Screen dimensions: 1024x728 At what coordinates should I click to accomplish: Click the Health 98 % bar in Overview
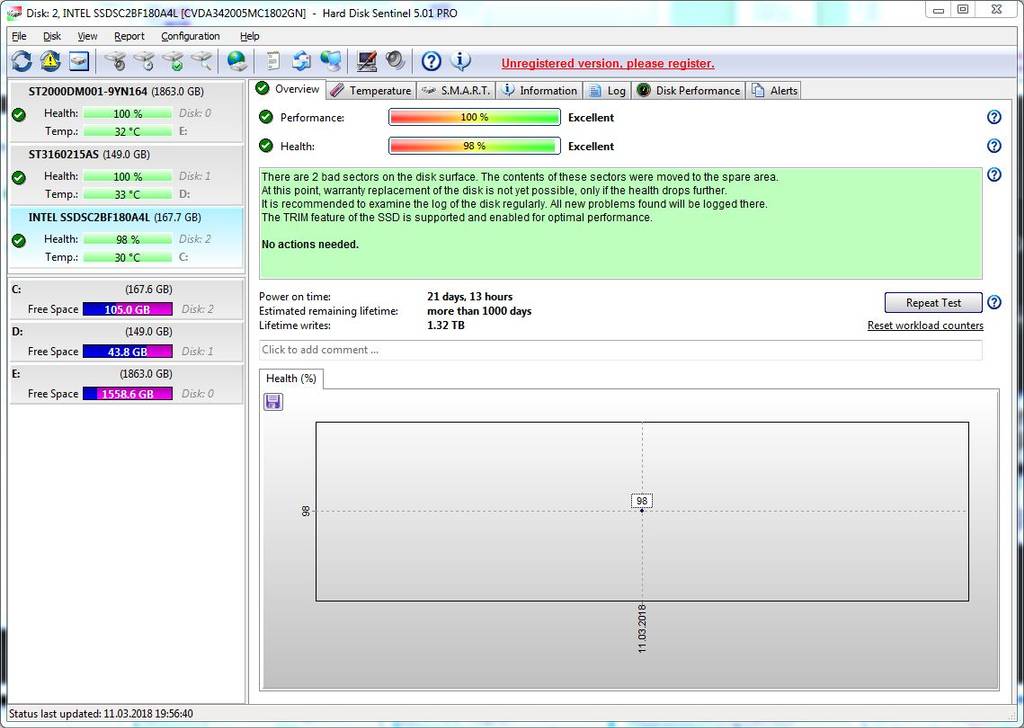(x=474, y=146)
